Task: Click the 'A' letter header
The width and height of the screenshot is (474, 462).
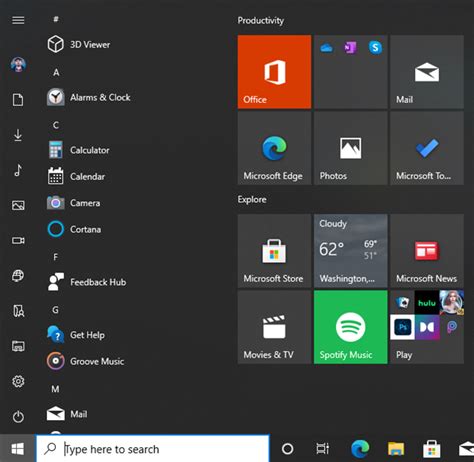Action: [56, 72]
